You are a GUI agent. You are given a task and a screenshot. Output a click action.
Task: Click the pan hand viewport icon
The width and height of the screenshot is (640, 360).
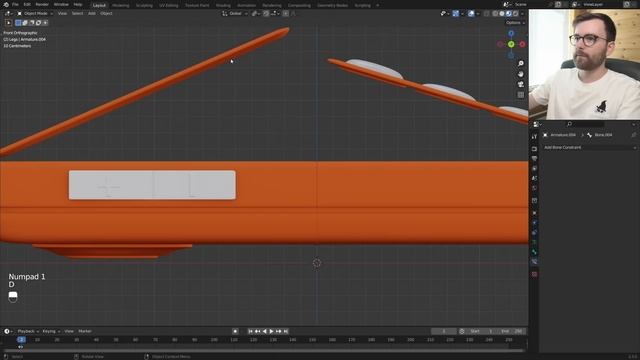coord(520,74)
